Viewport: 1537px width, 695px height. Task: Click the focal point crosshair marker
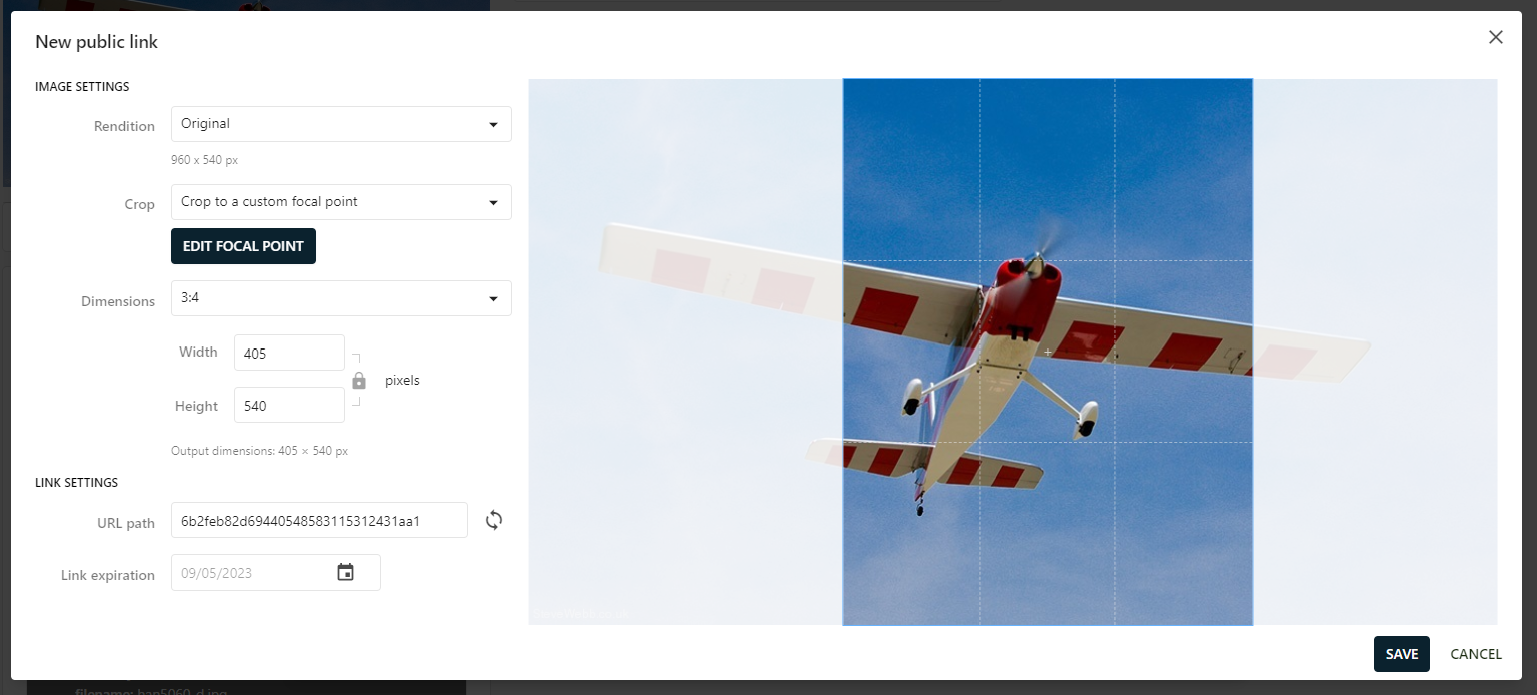pos(1048,352)
